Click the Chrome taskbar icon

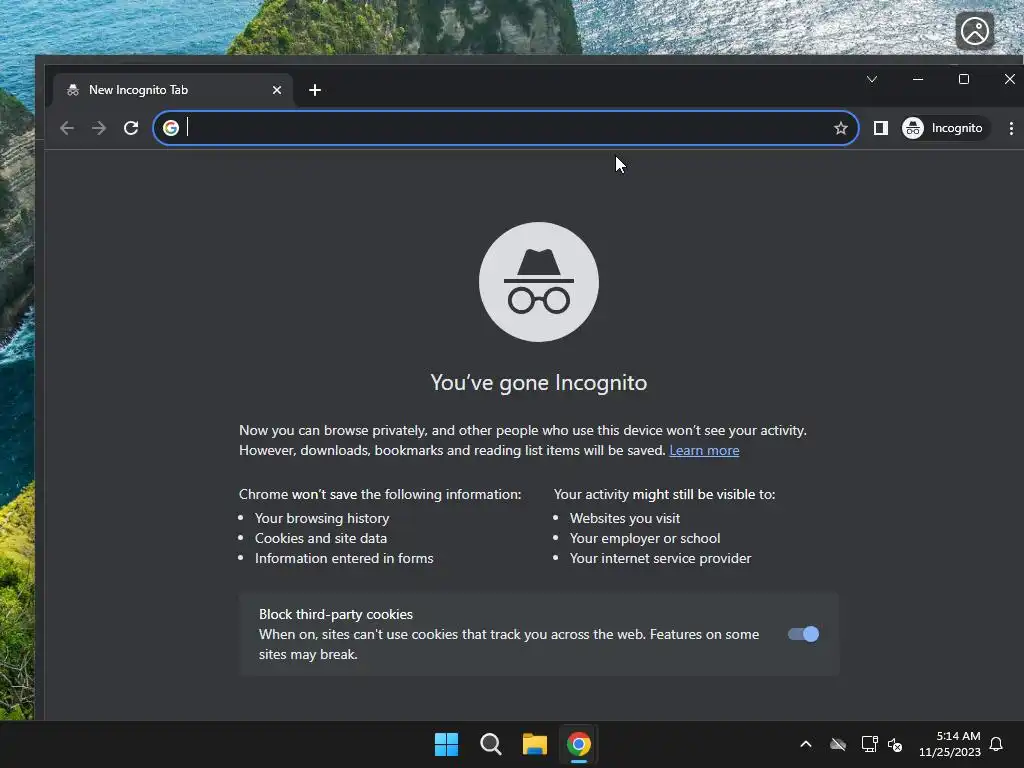(x=579, y=744)
